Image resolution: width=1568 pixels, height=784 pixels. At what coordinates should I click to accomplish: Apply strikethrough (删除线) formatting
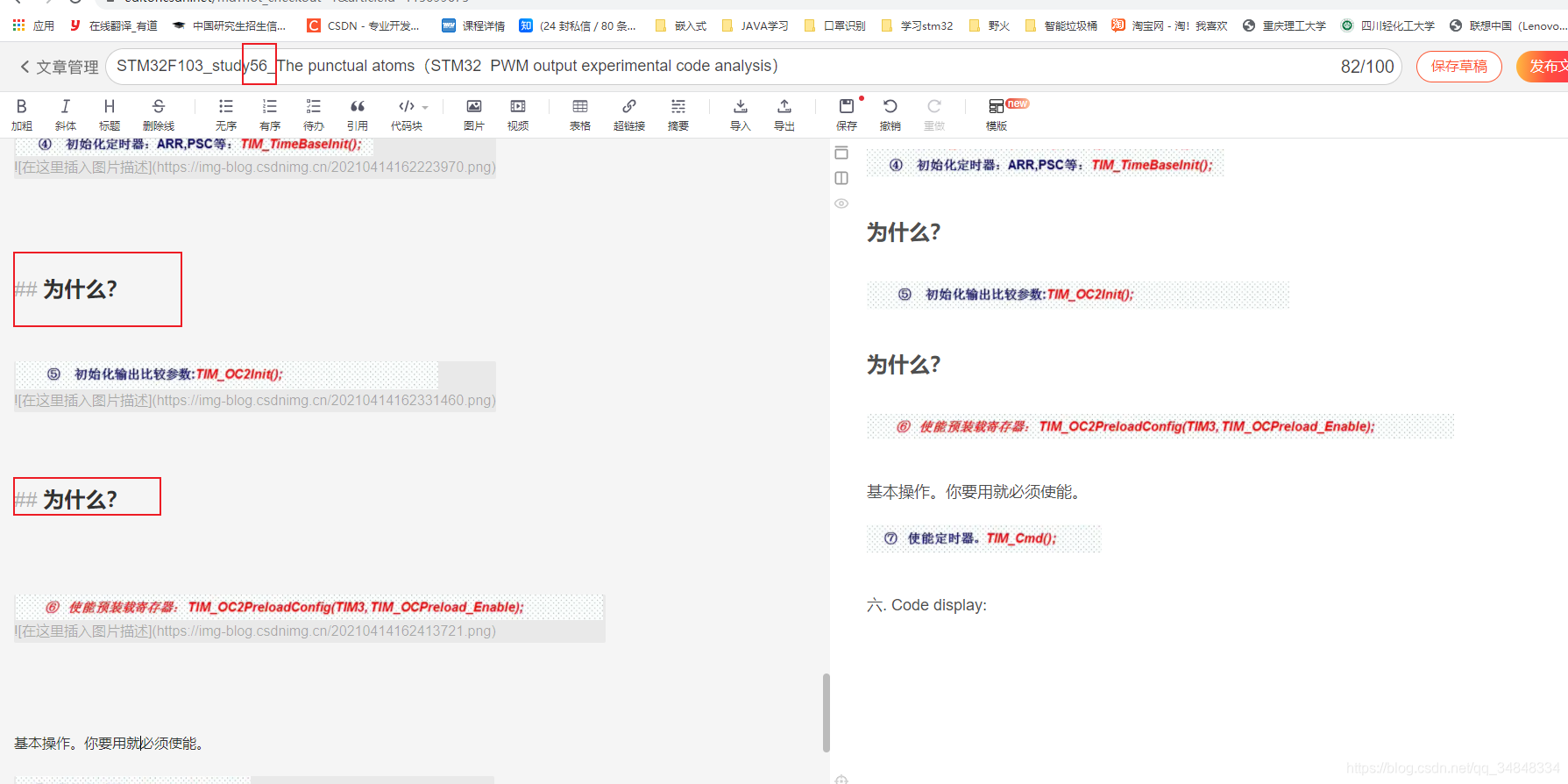159,115
